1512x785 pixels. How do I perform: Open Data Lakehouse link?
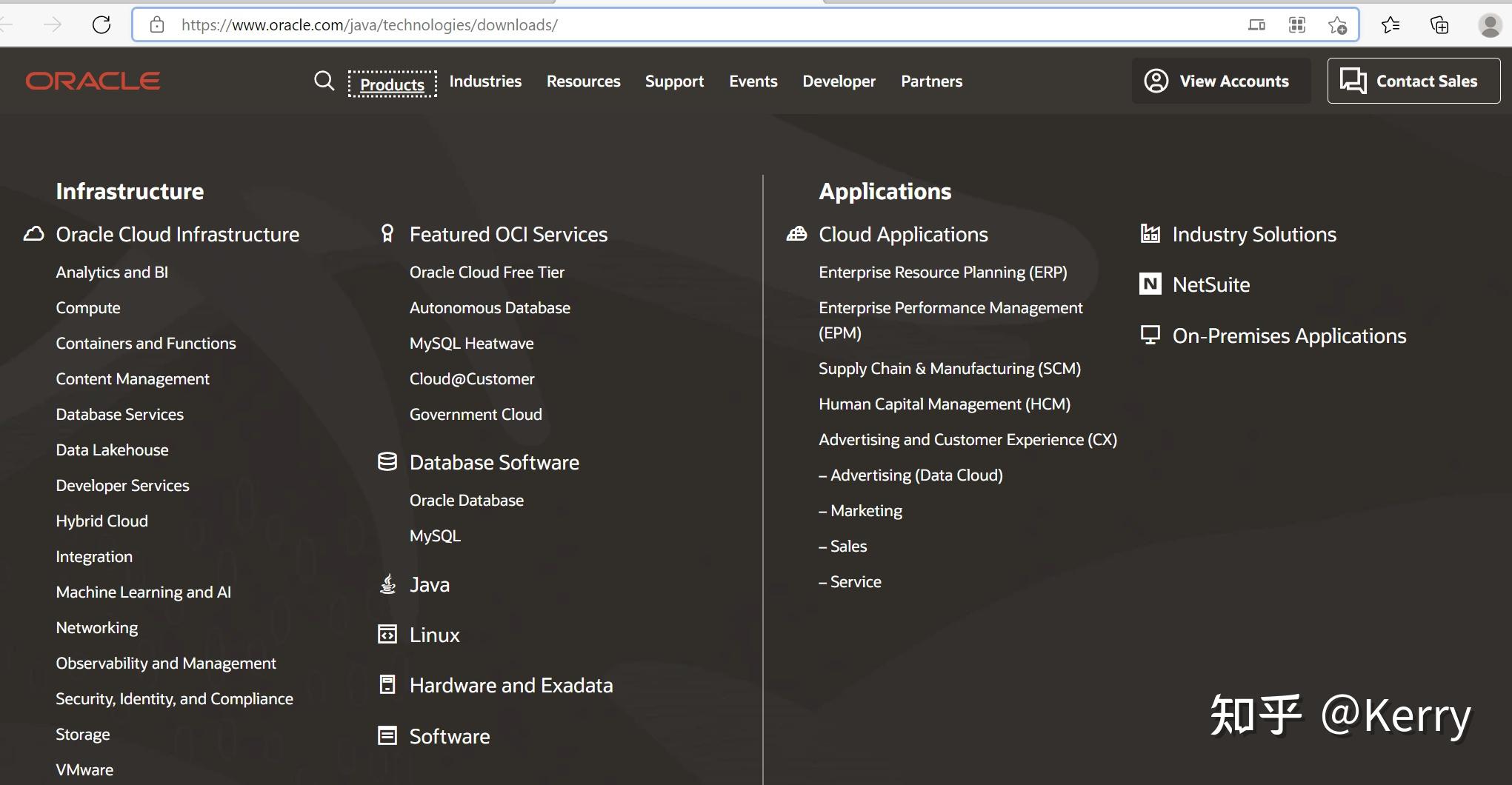point(113,450)
